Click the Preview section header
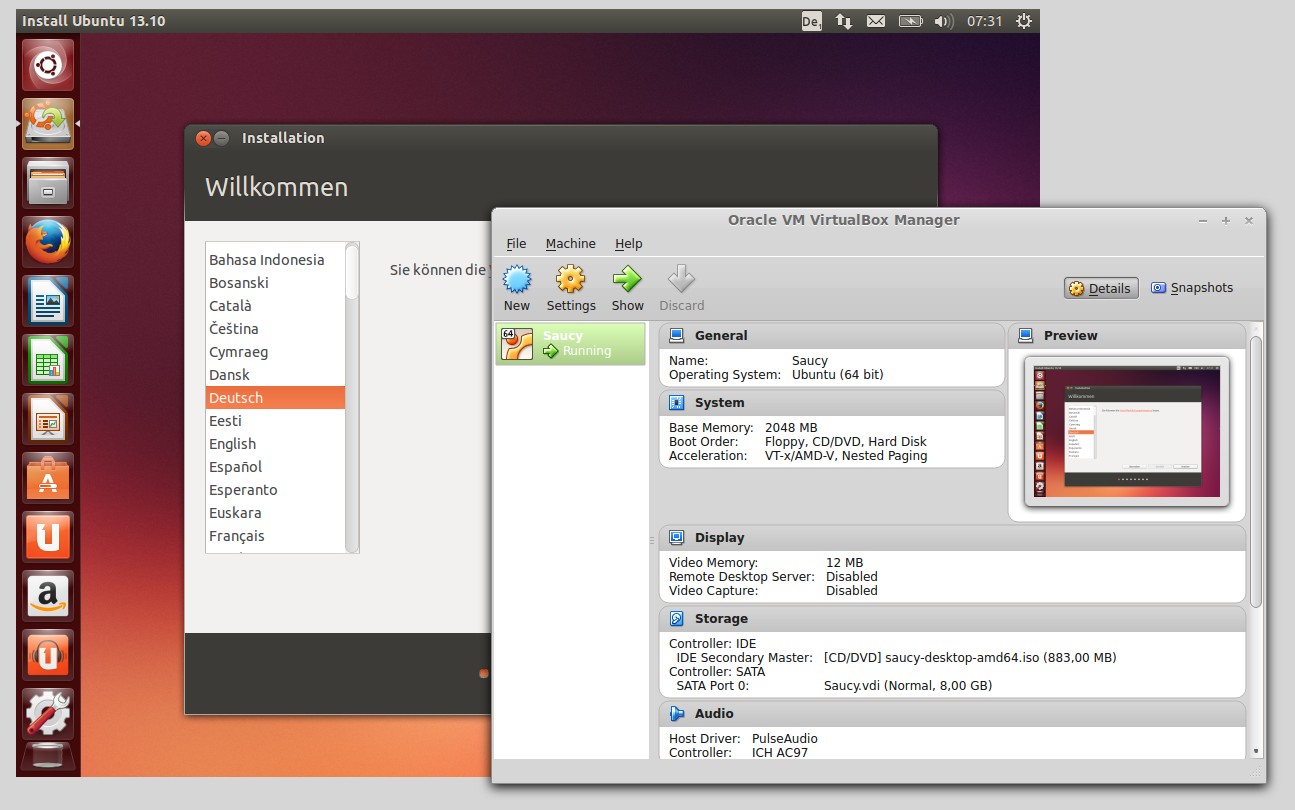The width and height of the screenshot is (1295, 810). [1127, 336]
